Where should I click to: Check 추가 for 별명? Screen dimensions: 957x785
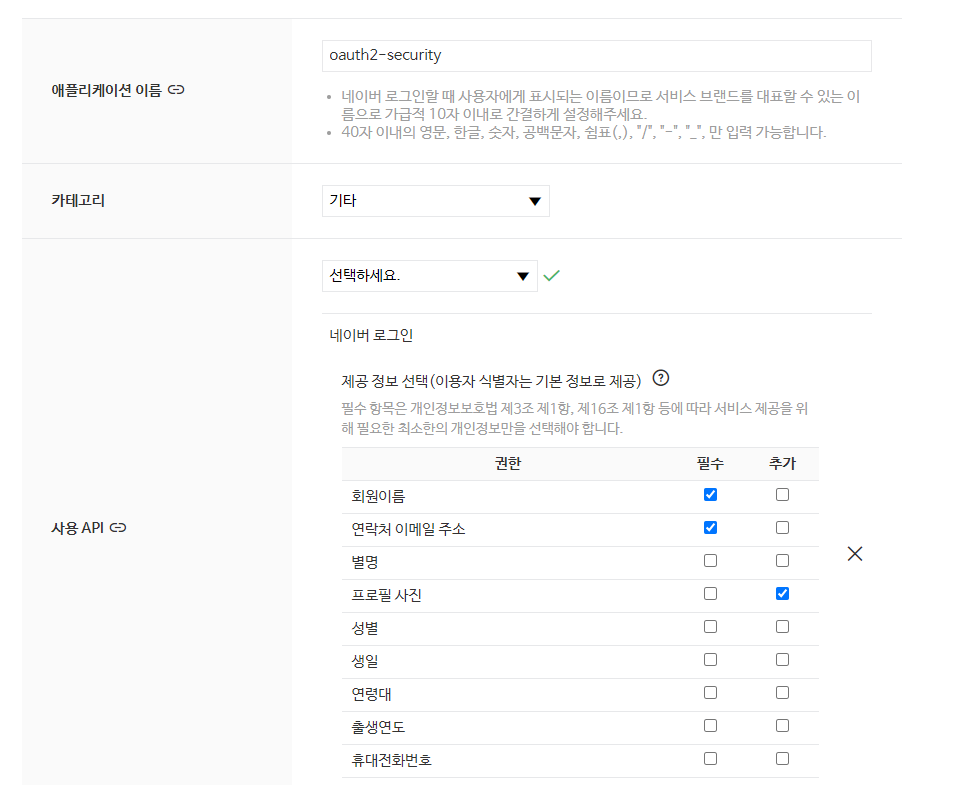pos(782,560)
